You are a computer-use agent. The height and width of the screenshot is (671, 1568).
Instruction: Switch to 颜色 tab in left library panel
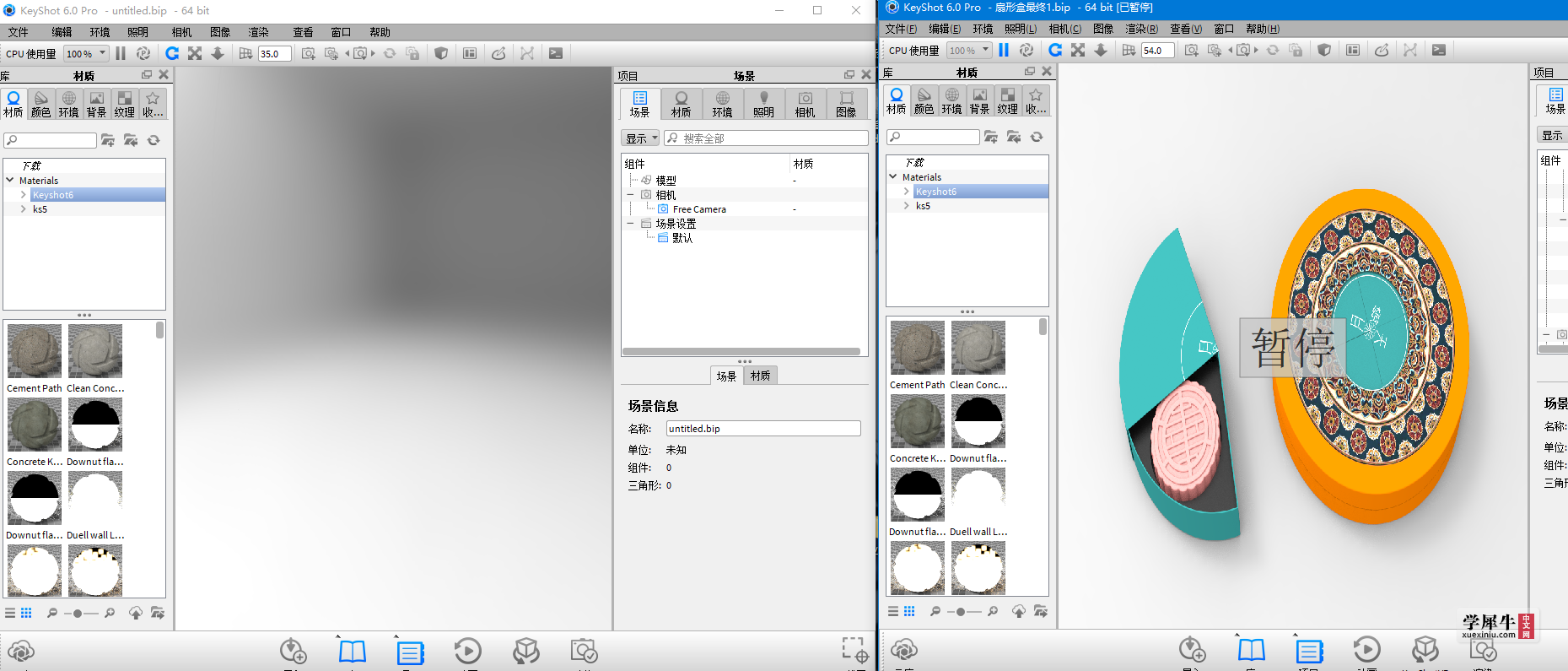click(40, 105)
